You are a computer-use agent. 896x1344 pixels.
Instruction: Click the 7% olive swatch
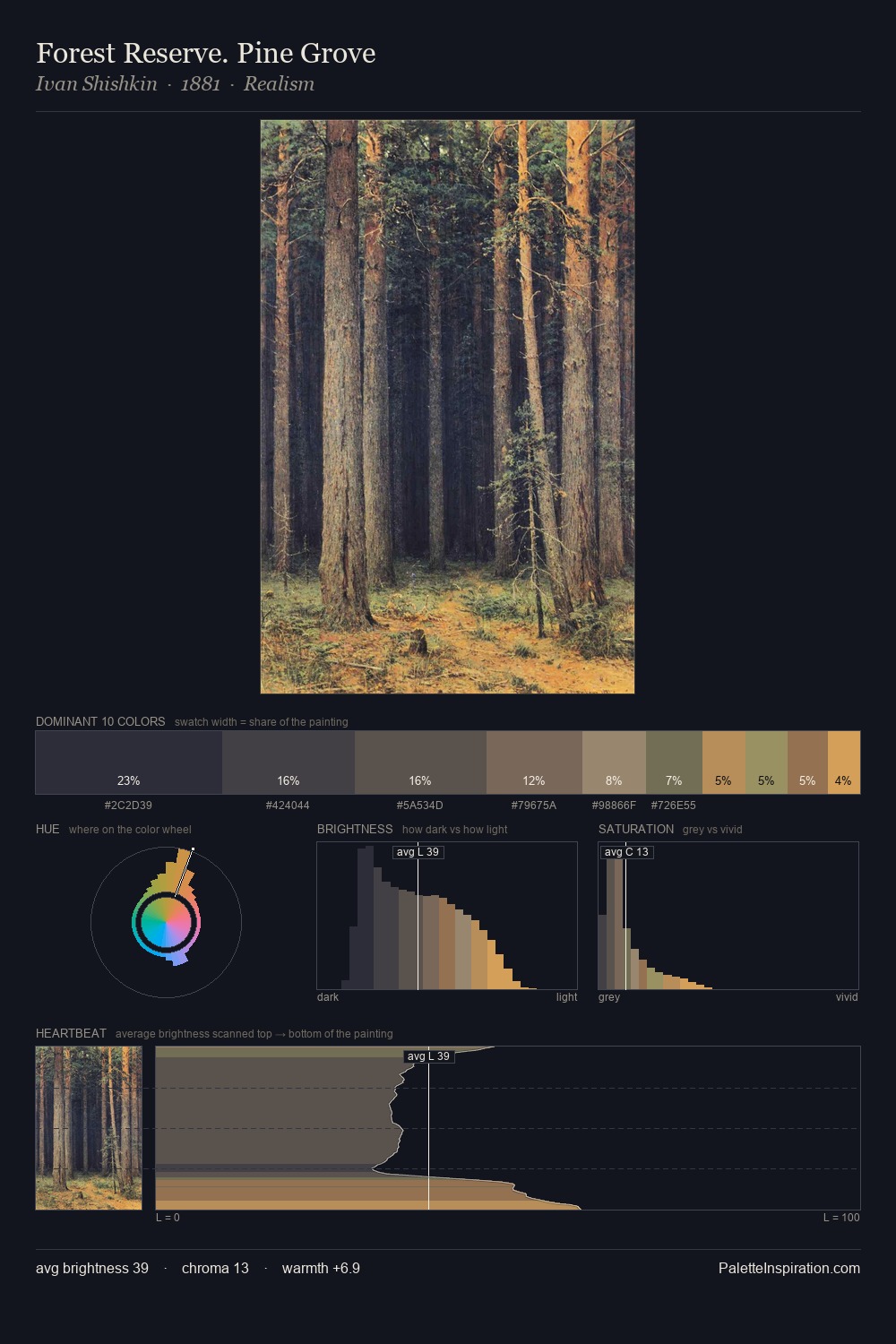(x=674, y=762)
